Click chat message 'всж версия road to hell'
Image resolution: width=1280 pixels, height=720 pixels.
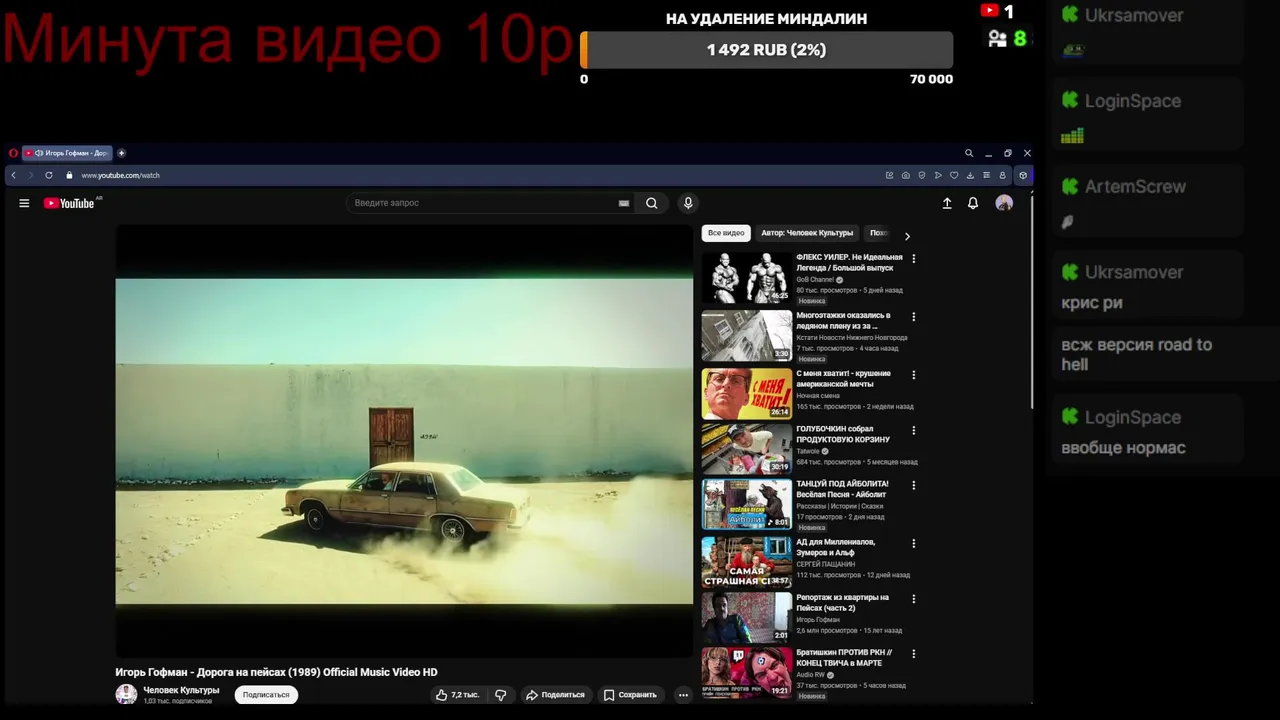1136,354
